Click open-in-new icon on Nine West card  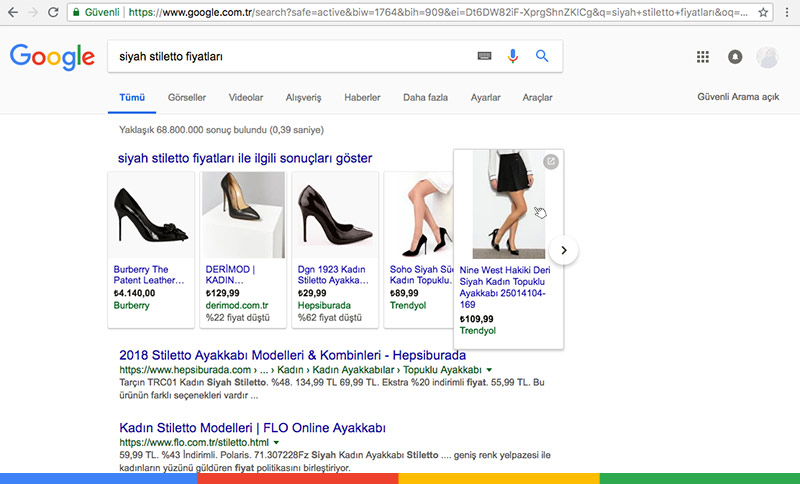551,162
